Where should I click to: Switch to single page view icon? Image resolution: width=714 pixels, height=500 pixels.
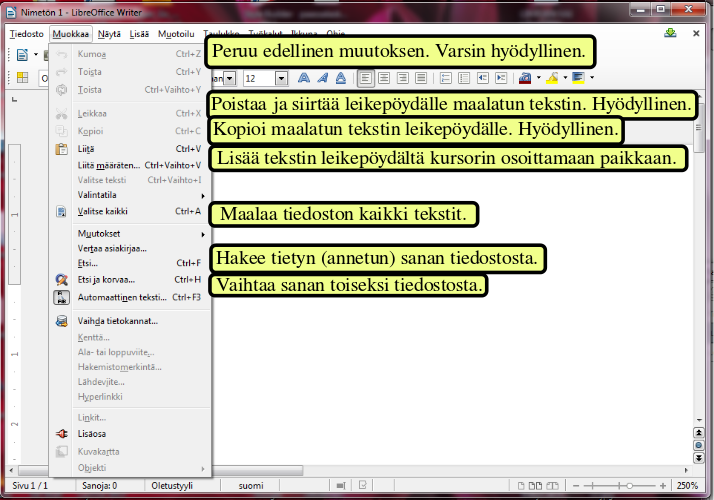pyautogui.click(x=521, y=486)
